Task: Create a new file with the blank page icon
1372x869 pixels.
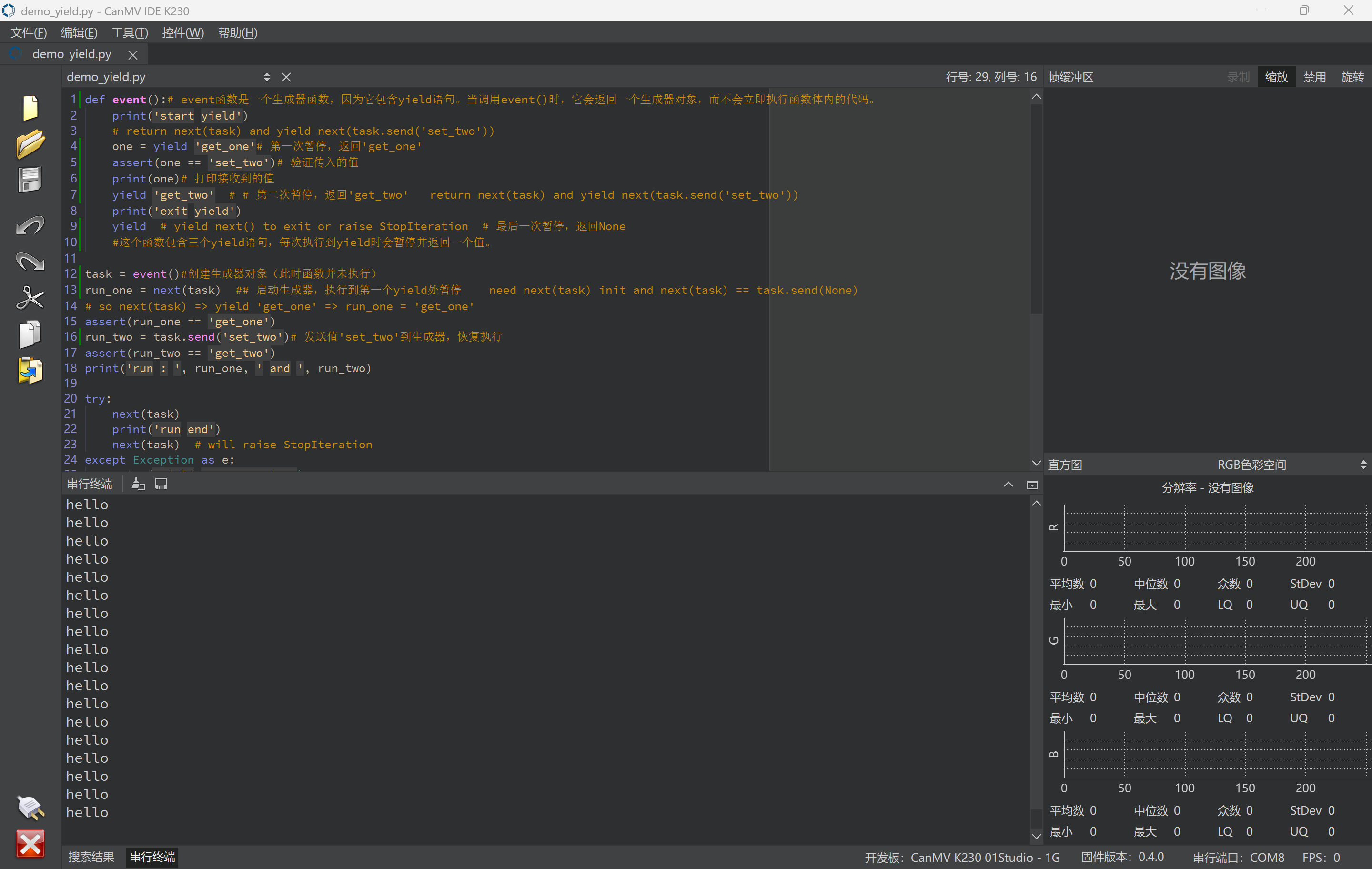Action: click(30, 108)
